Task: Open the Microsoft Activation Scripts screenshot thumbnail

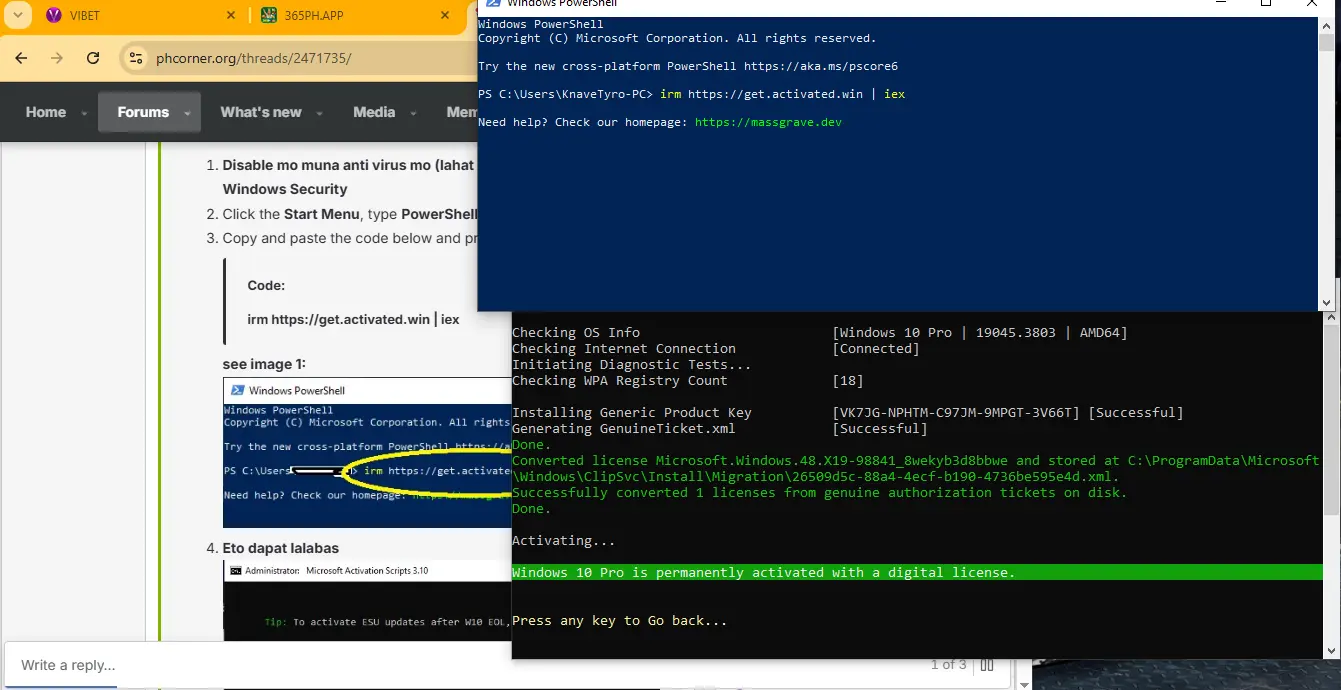Action: tap(367, 600)
